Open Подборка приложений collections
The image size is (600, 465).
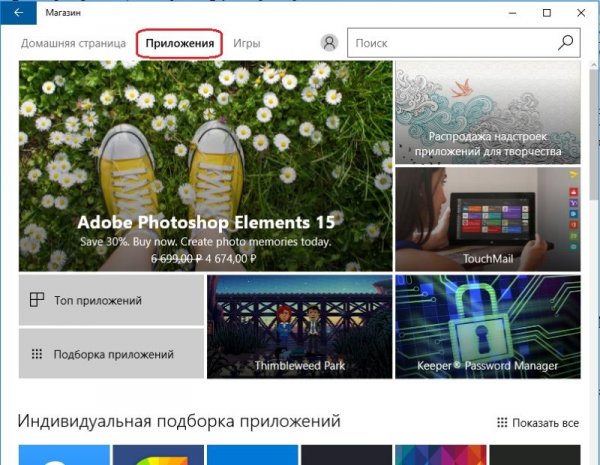point(111,354)
